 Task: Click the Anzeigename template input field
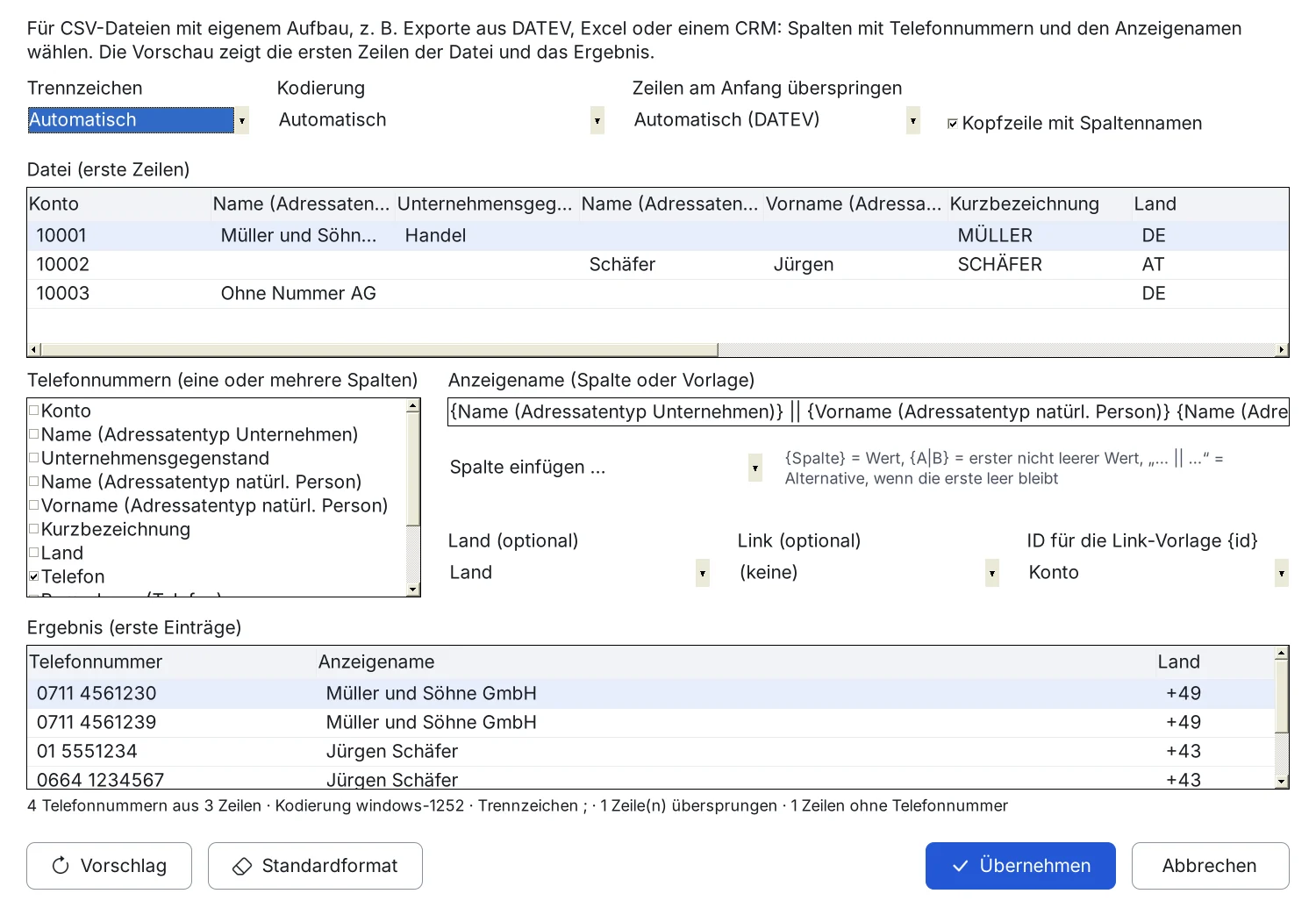point(869,411)
